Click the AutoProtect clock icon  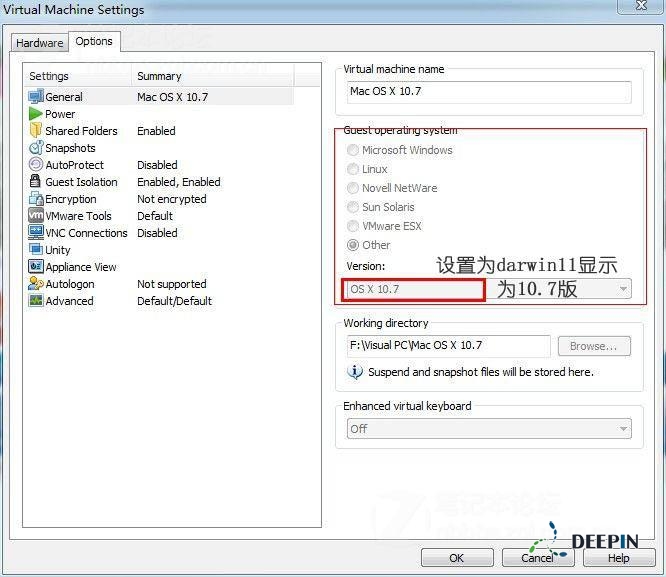[x=36, y=165]
